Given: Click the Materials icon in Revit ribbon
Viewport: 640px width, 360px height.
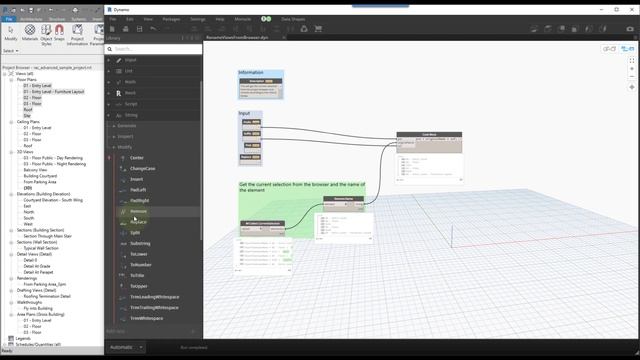Looking at the screenshot, I should click(30, 30).
